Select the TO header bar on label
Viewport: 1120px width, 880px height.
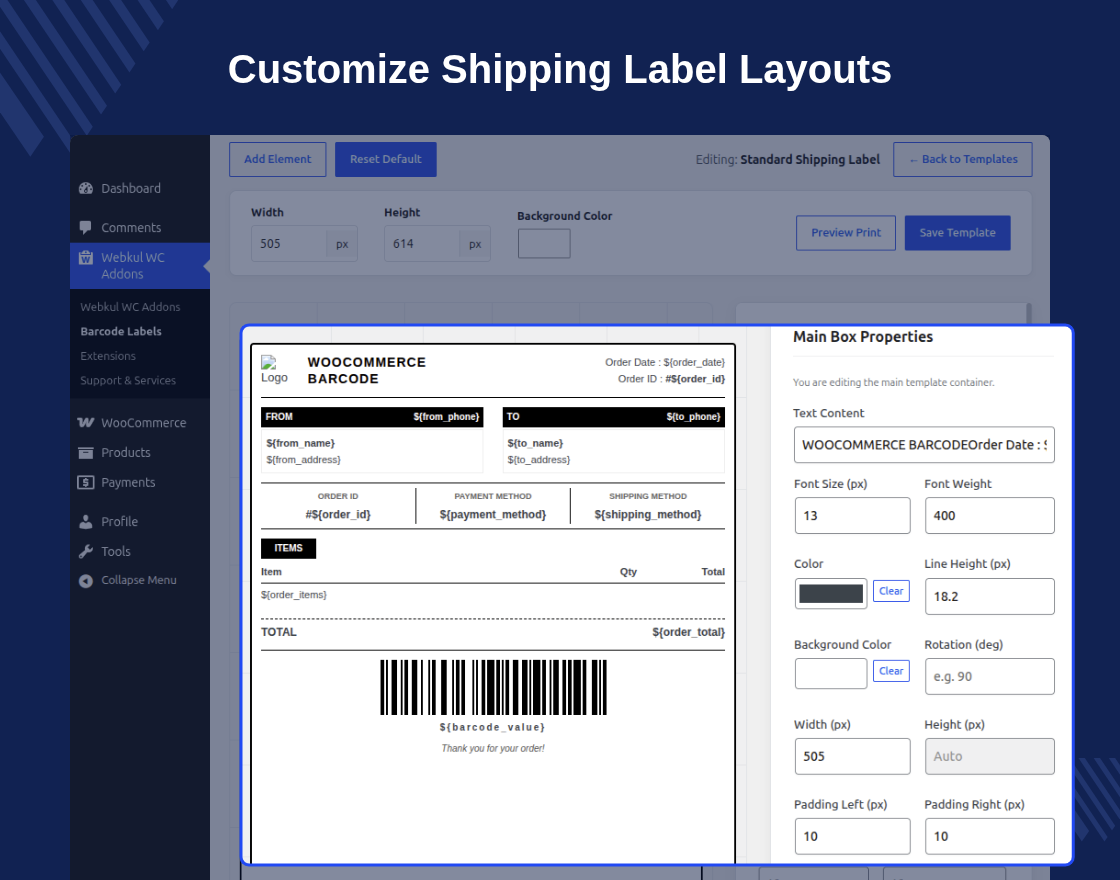click(x=614, y=417)
